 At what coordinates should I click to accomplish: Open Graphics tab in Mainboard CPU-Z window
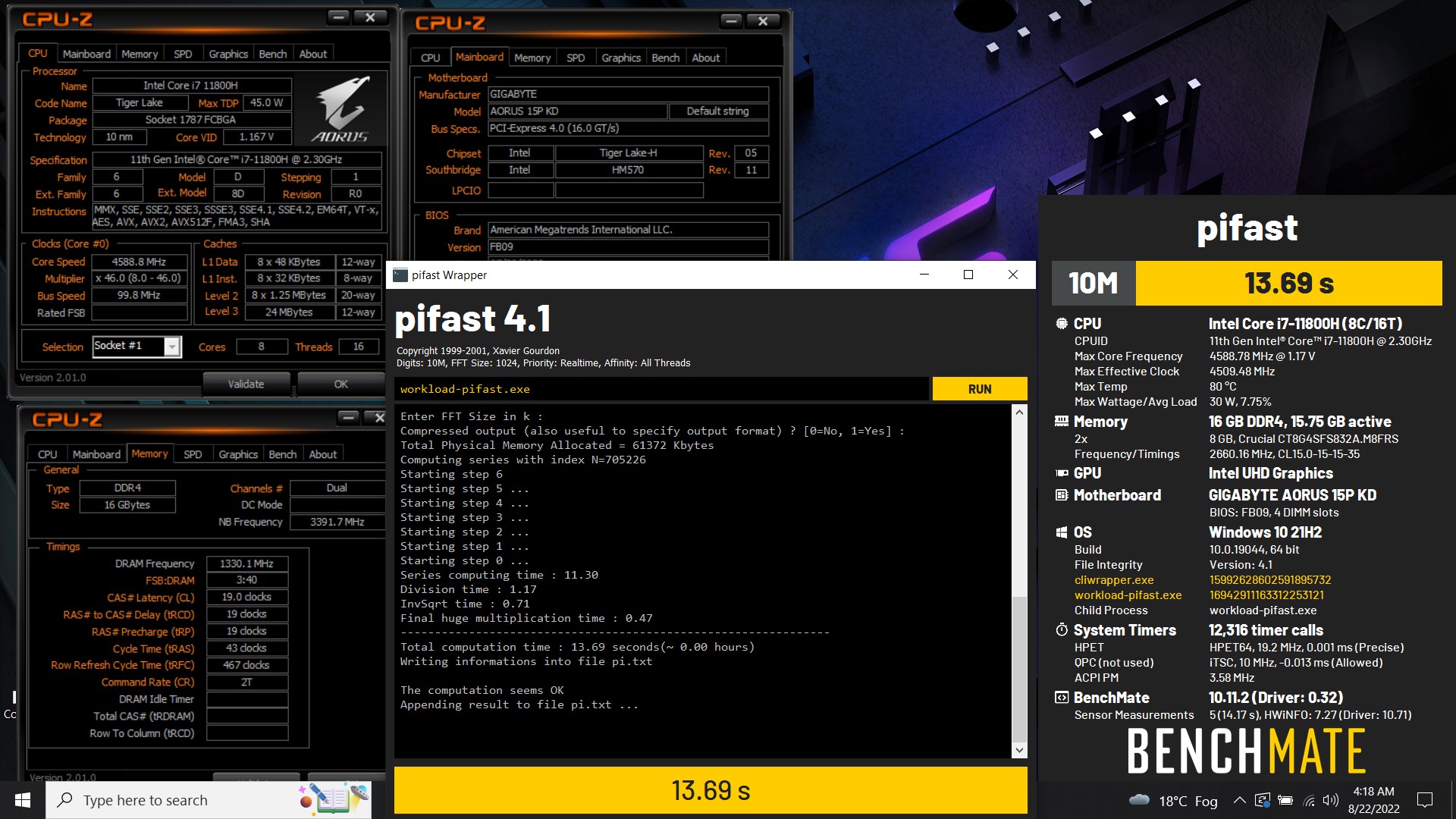pyautogui.click(x=621, y=58)
